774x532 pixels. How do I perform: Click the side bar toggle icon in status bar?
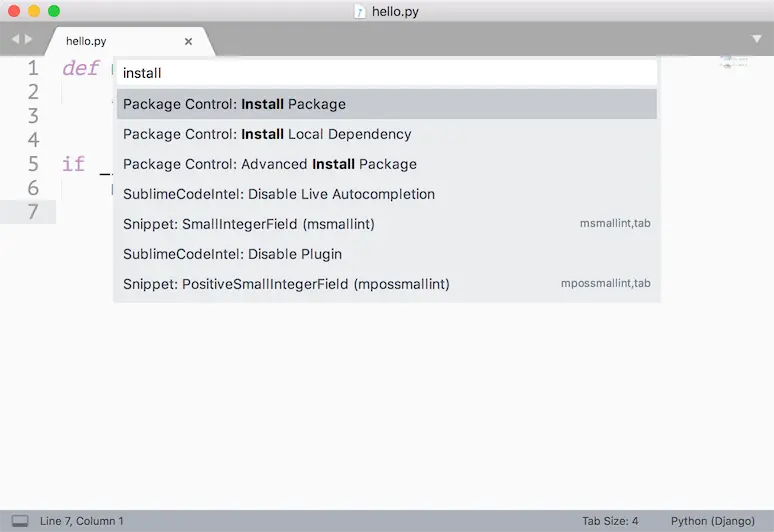[x=19, y=521]
